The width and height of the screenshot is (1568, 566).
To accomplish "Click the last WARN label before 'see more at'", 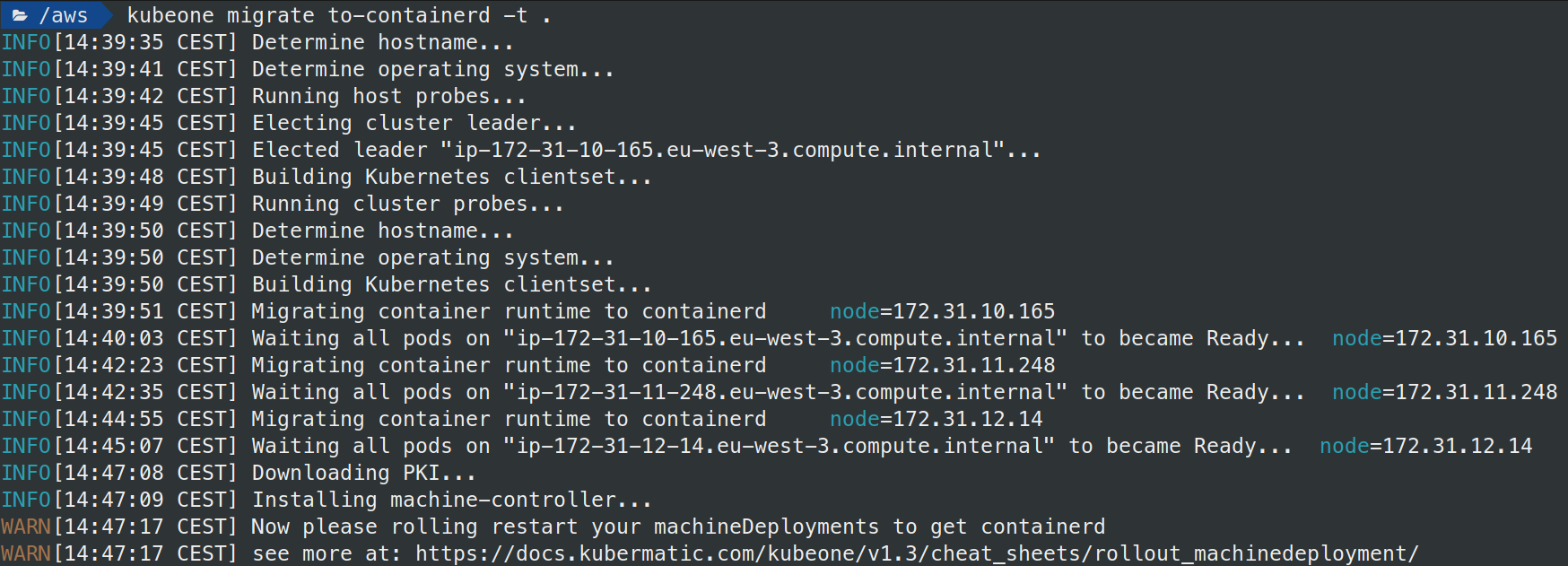I will click(26, 553).
